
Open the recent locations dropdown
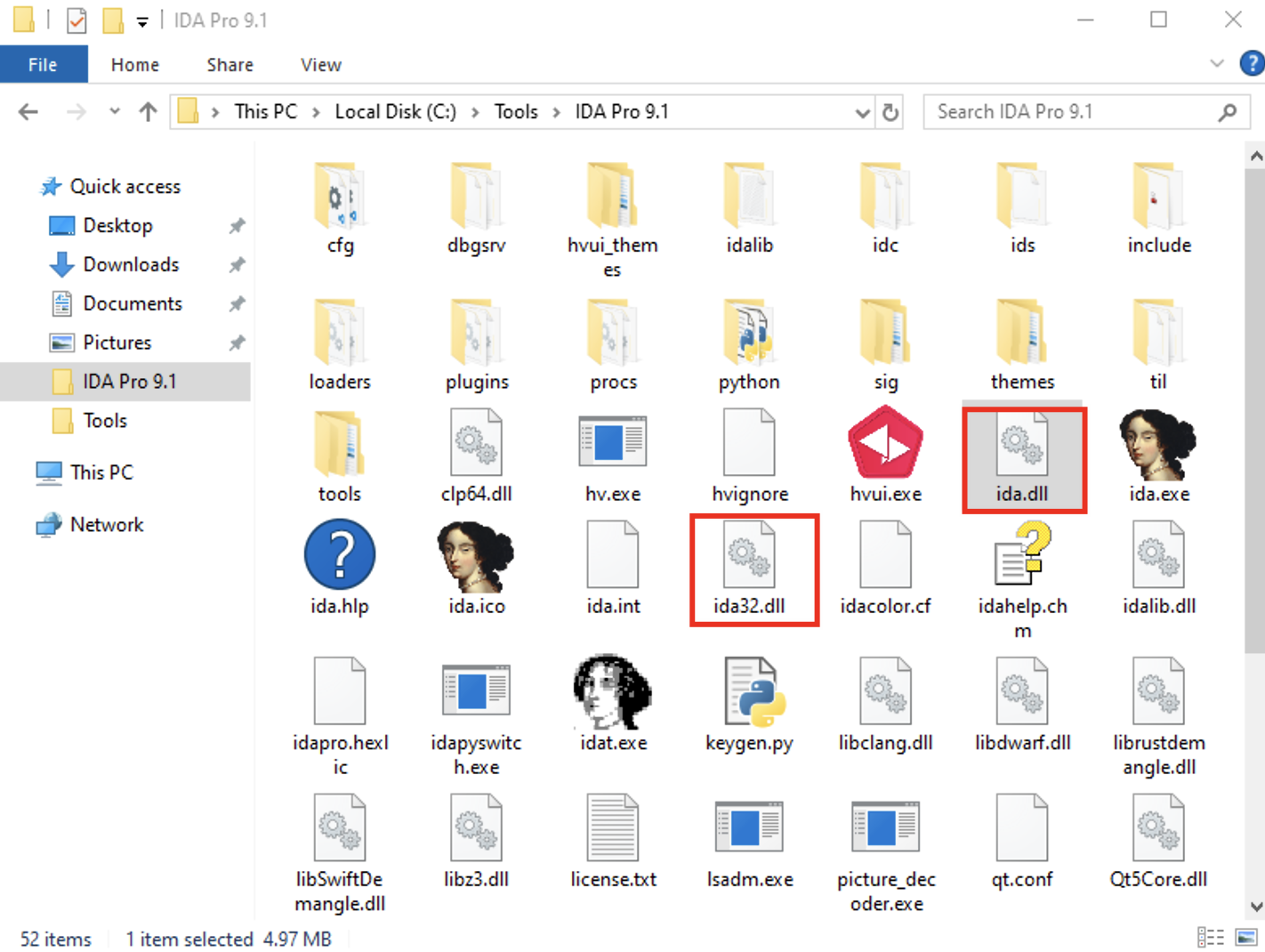(114, 112)
